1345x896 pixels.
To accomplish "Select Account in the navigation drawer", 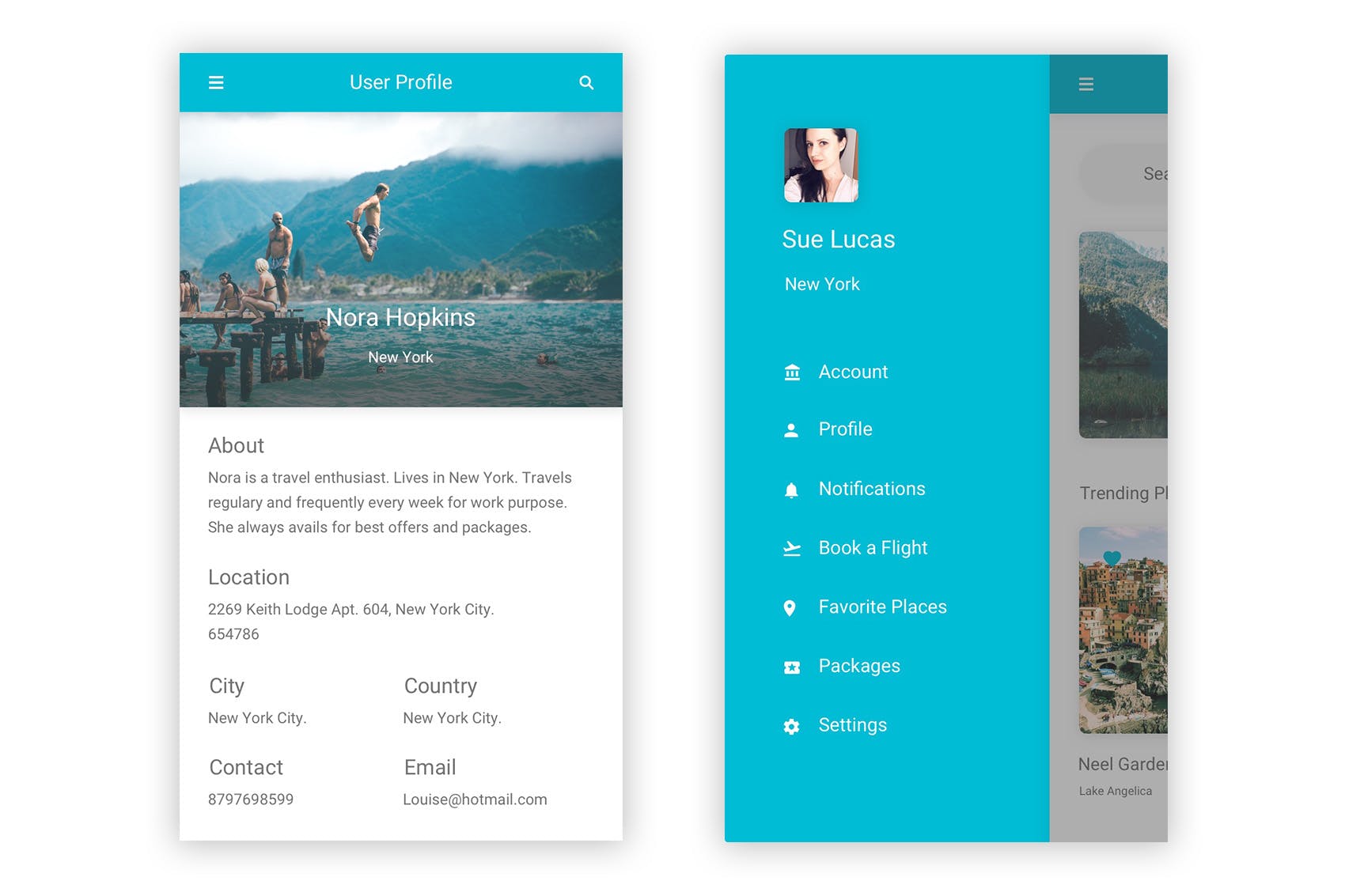I will point(854,371).
